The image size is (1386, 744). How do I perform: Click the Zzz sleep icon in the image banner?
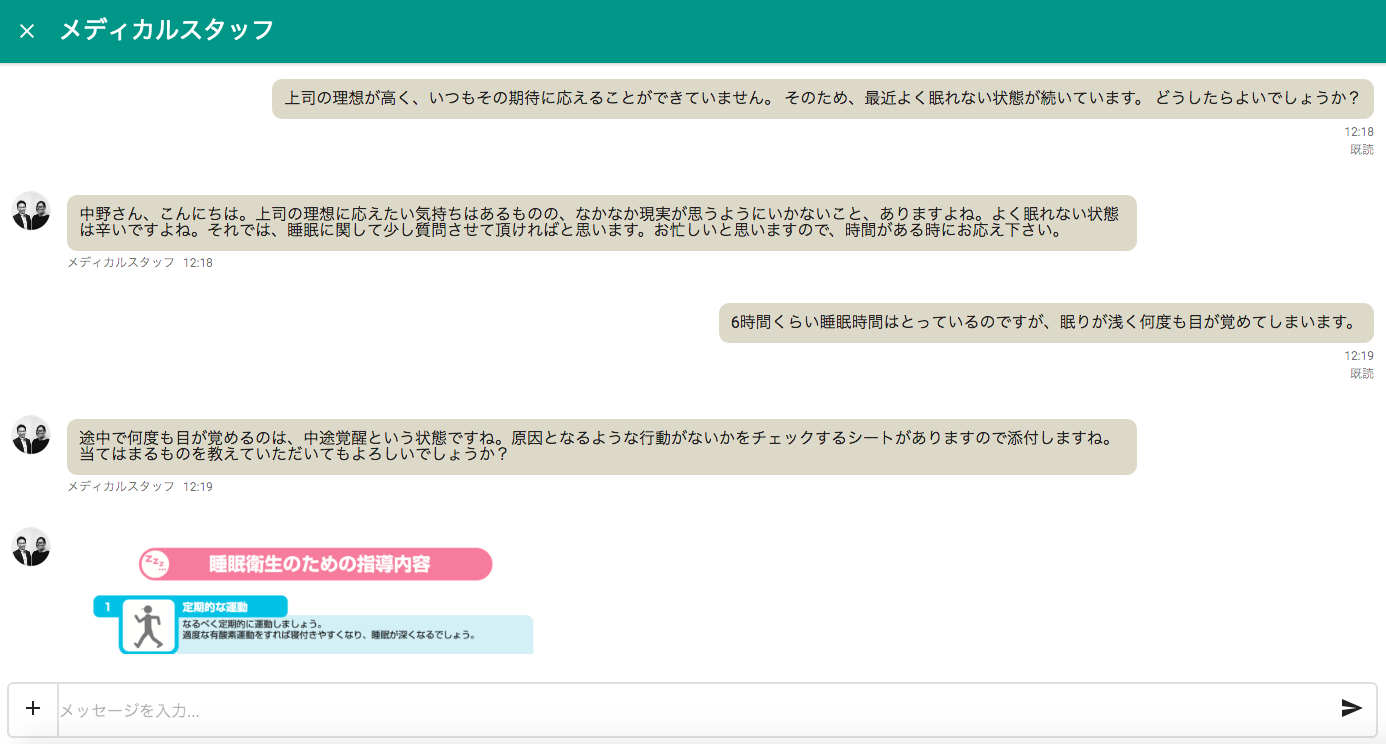(155, 564)
